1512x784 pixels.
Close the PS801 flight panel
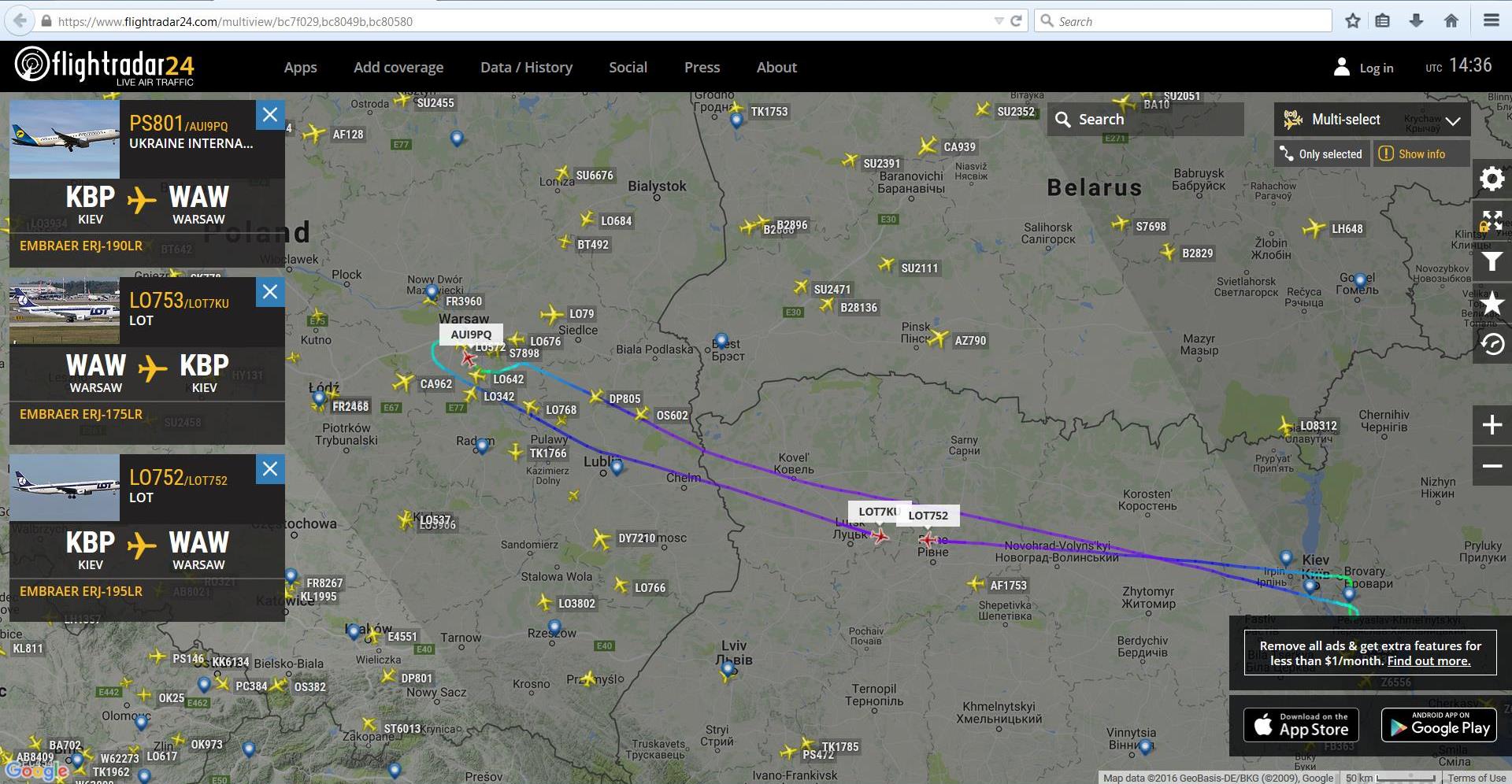[270, 115]
